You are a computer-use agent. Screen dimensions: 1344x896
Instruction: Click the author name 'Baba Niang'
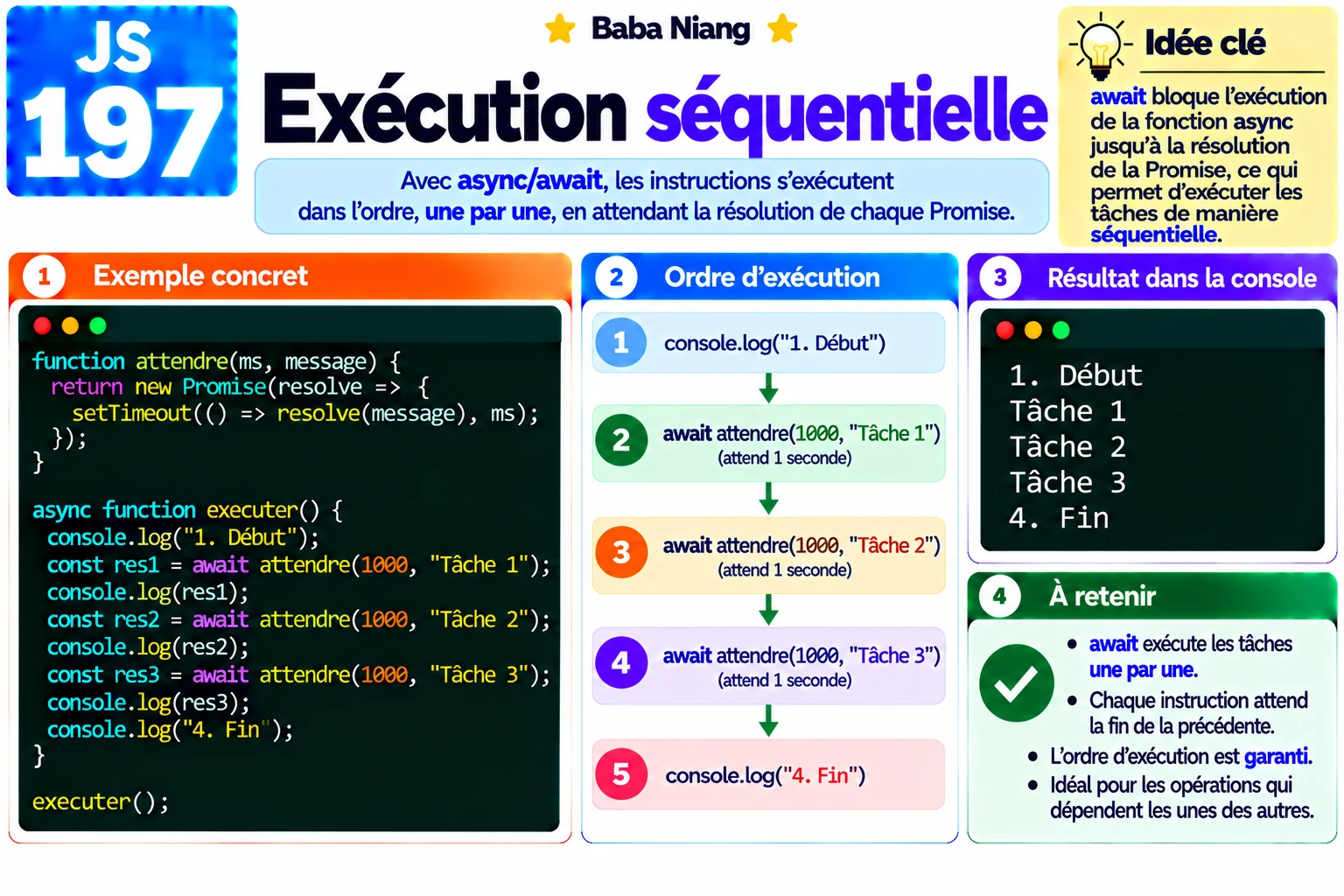671,29
